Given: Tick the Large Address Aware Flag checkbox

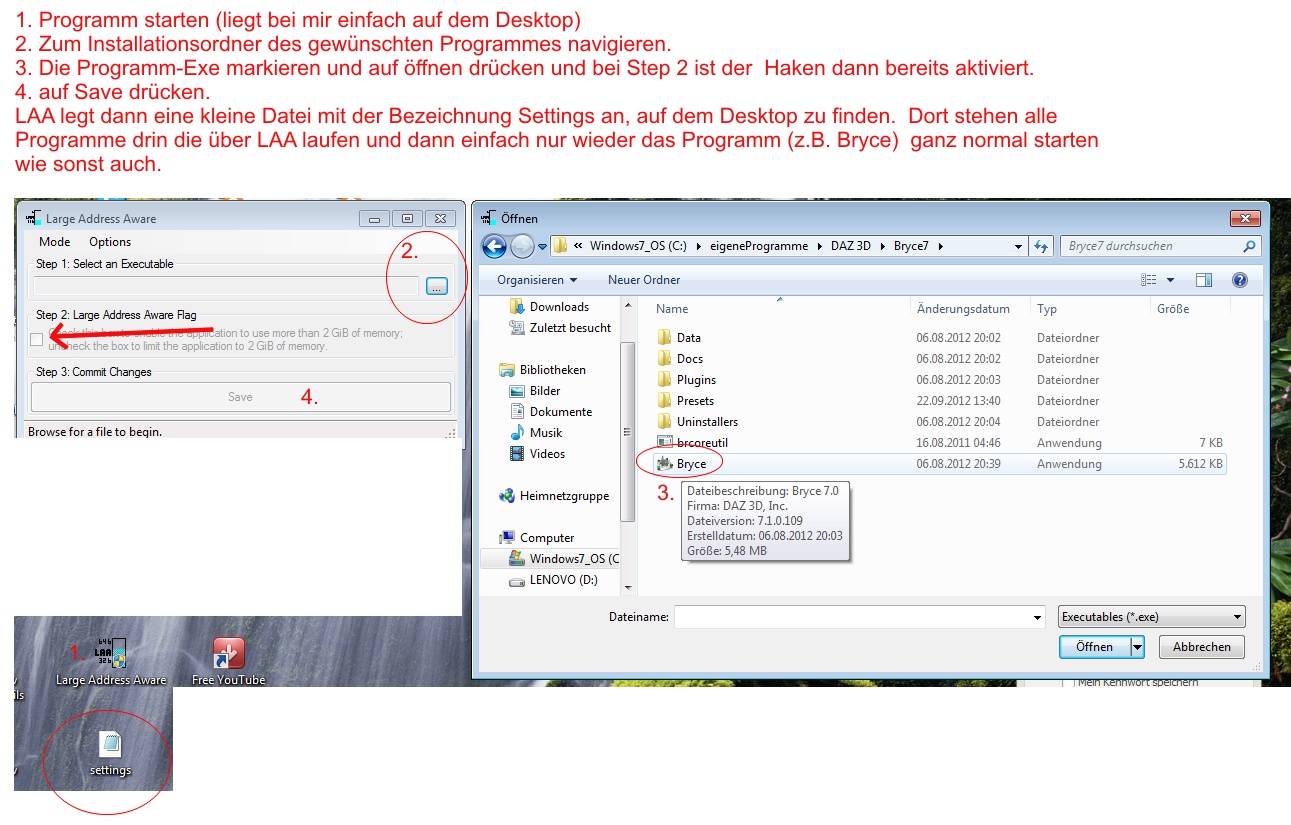Looking at the screenshot, I should pyautogui.click(x=37, y=340).
